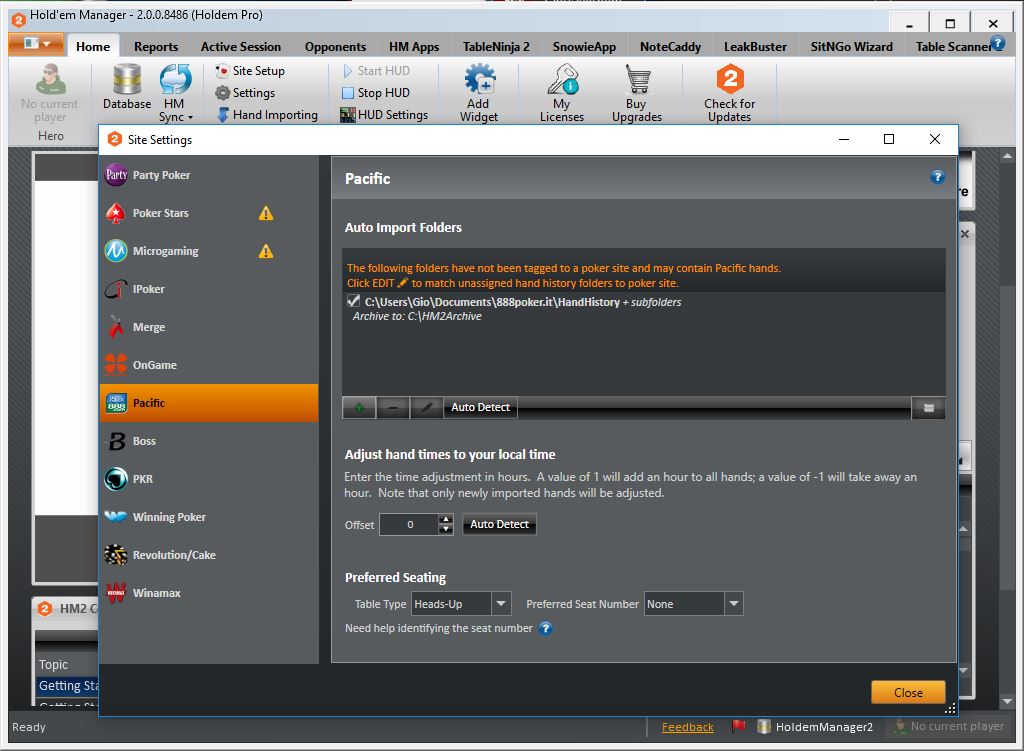Open the TableNinja 2 tab
Screen dimensions: 1024x751
click(496, 46)
